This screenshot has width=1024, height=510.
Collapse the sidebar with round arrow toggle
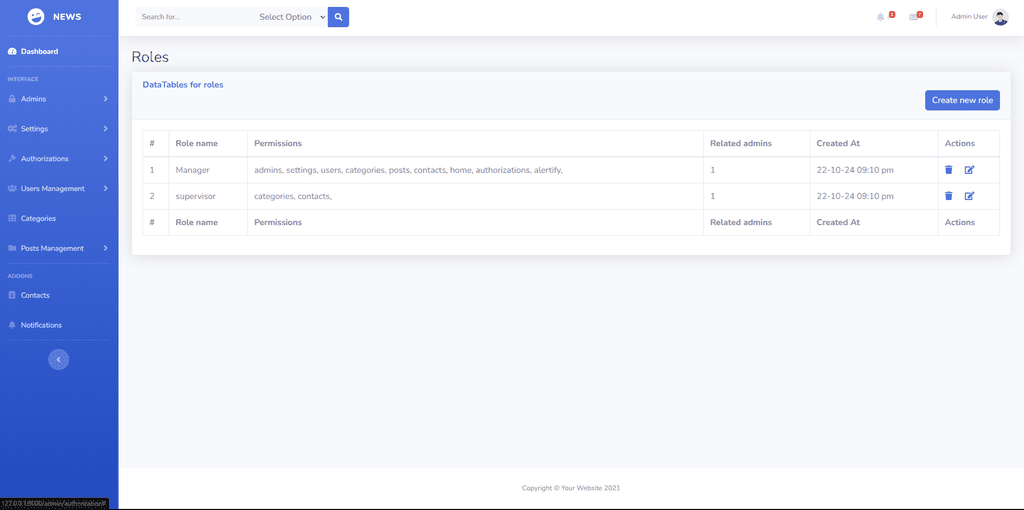[59, 359]
